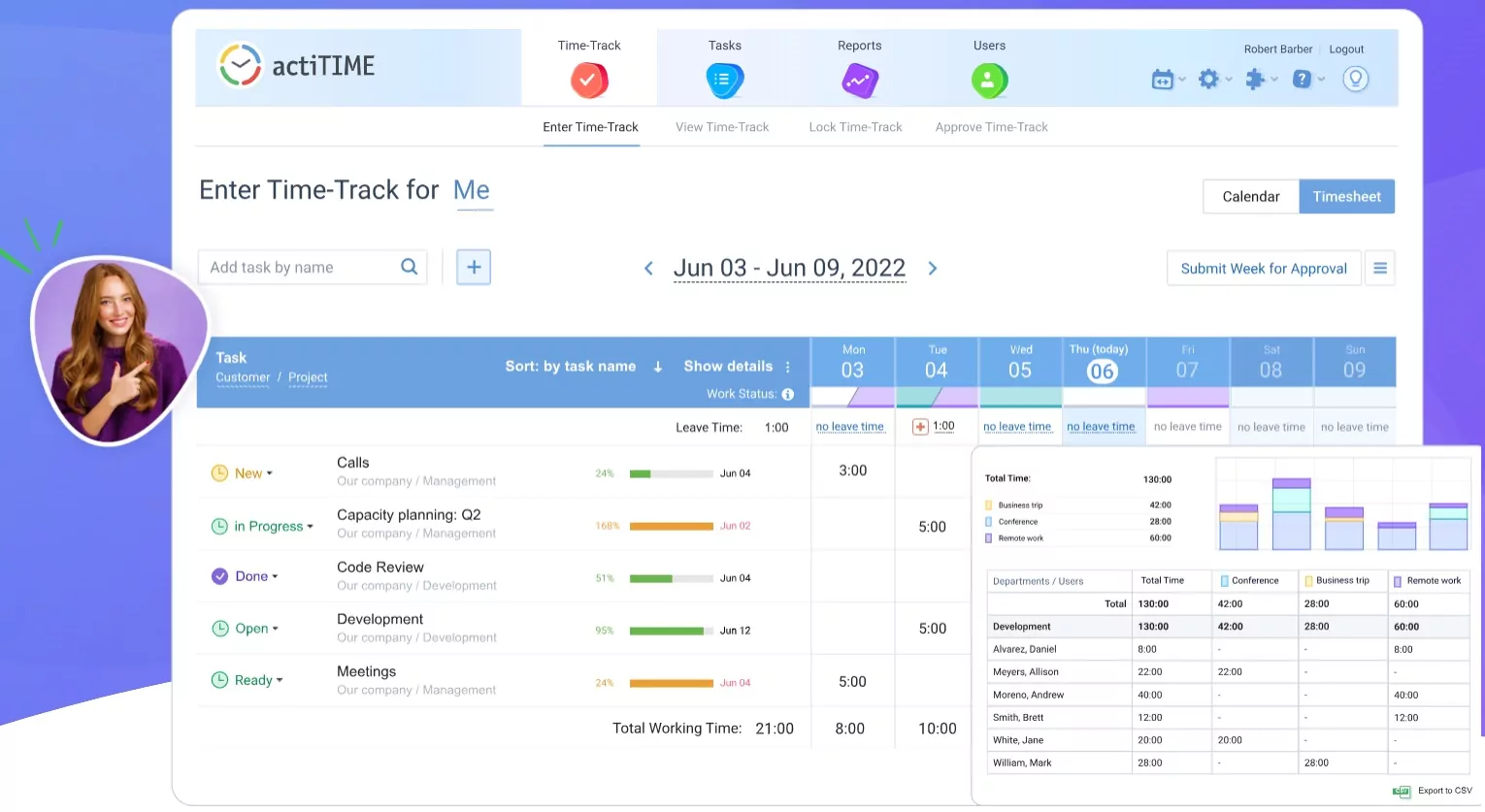The width and height of the screenshot is (1485, 812).
Task: Open the Lock Time-Track tab
Action: [855, 127]
